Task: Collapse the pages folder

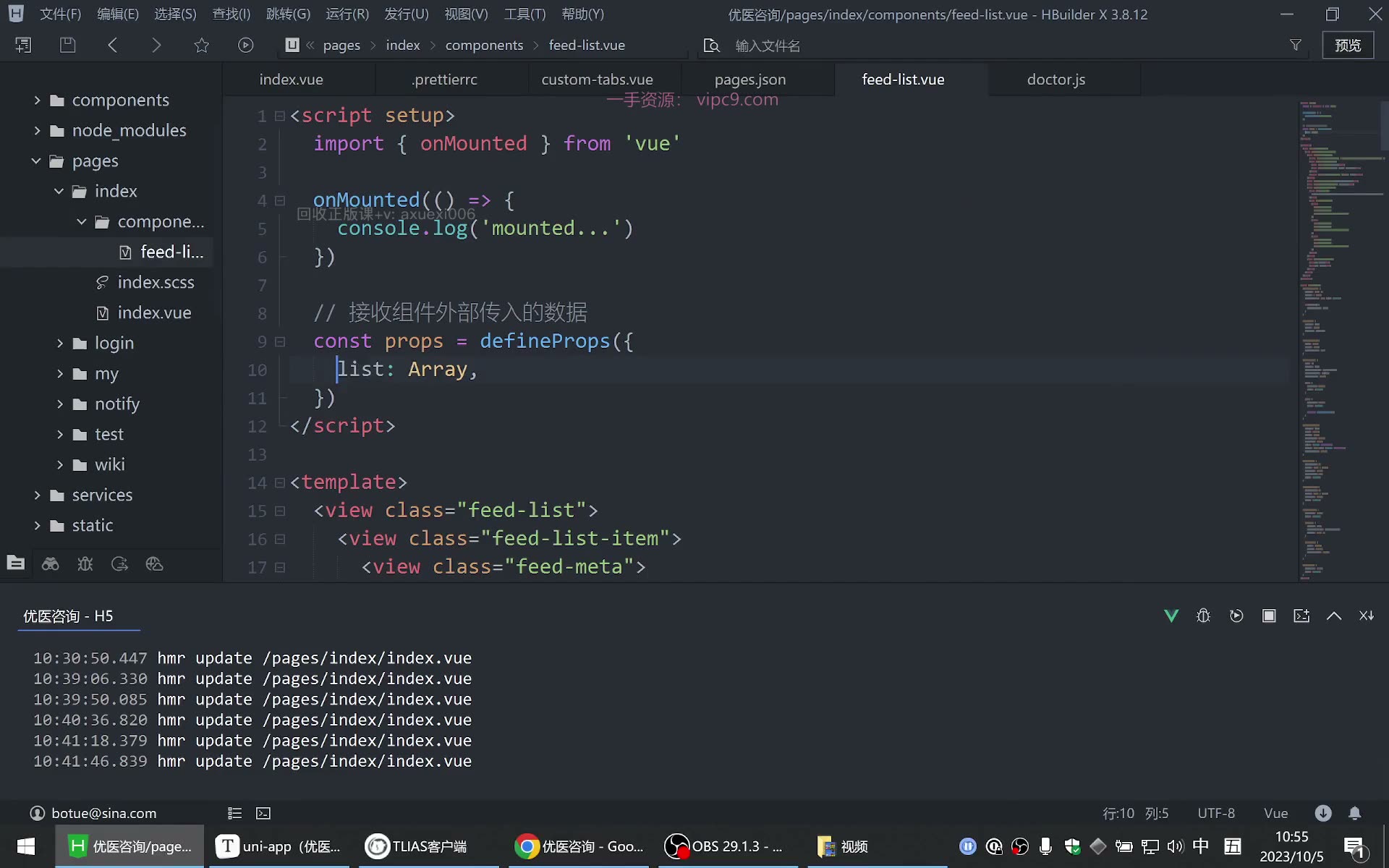Action: (x=36, y=161)
